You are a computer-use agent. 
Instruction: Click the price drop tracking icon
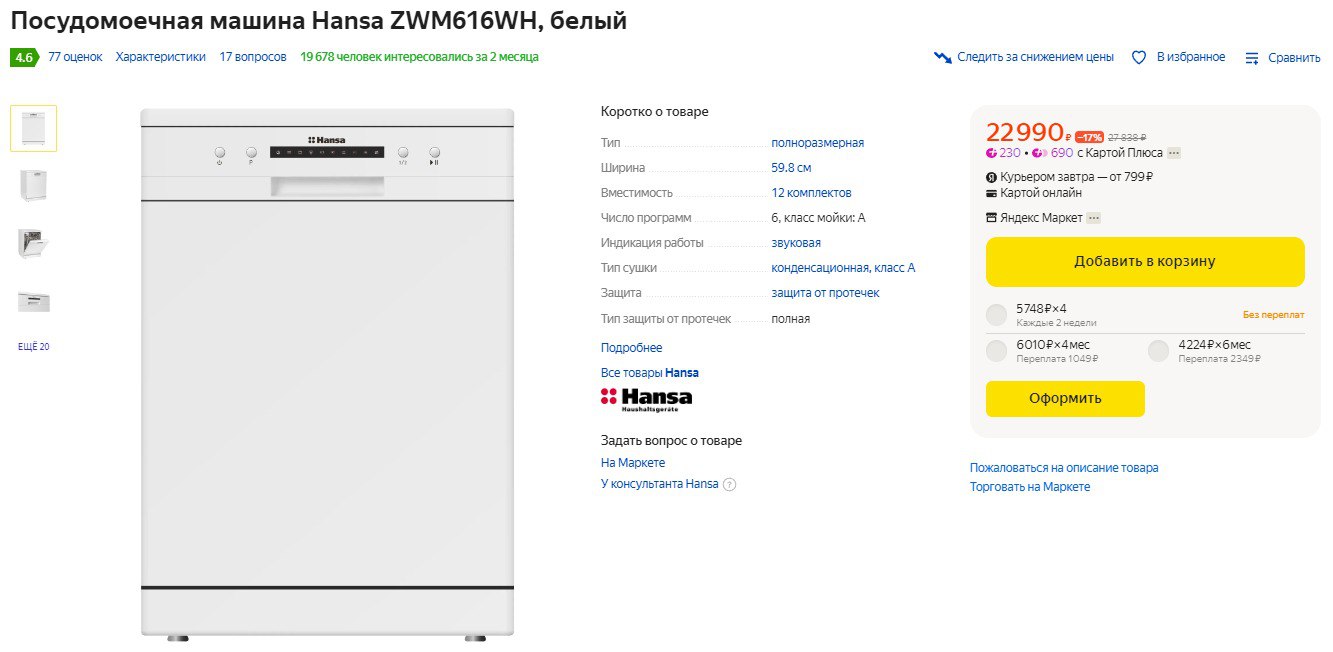point(942,58)
